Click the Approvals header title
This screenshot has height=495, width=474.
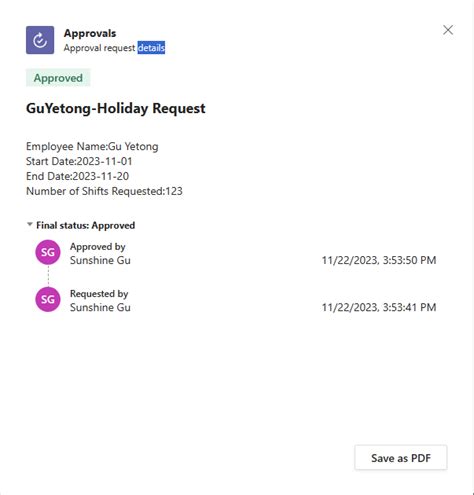[90, 33]
